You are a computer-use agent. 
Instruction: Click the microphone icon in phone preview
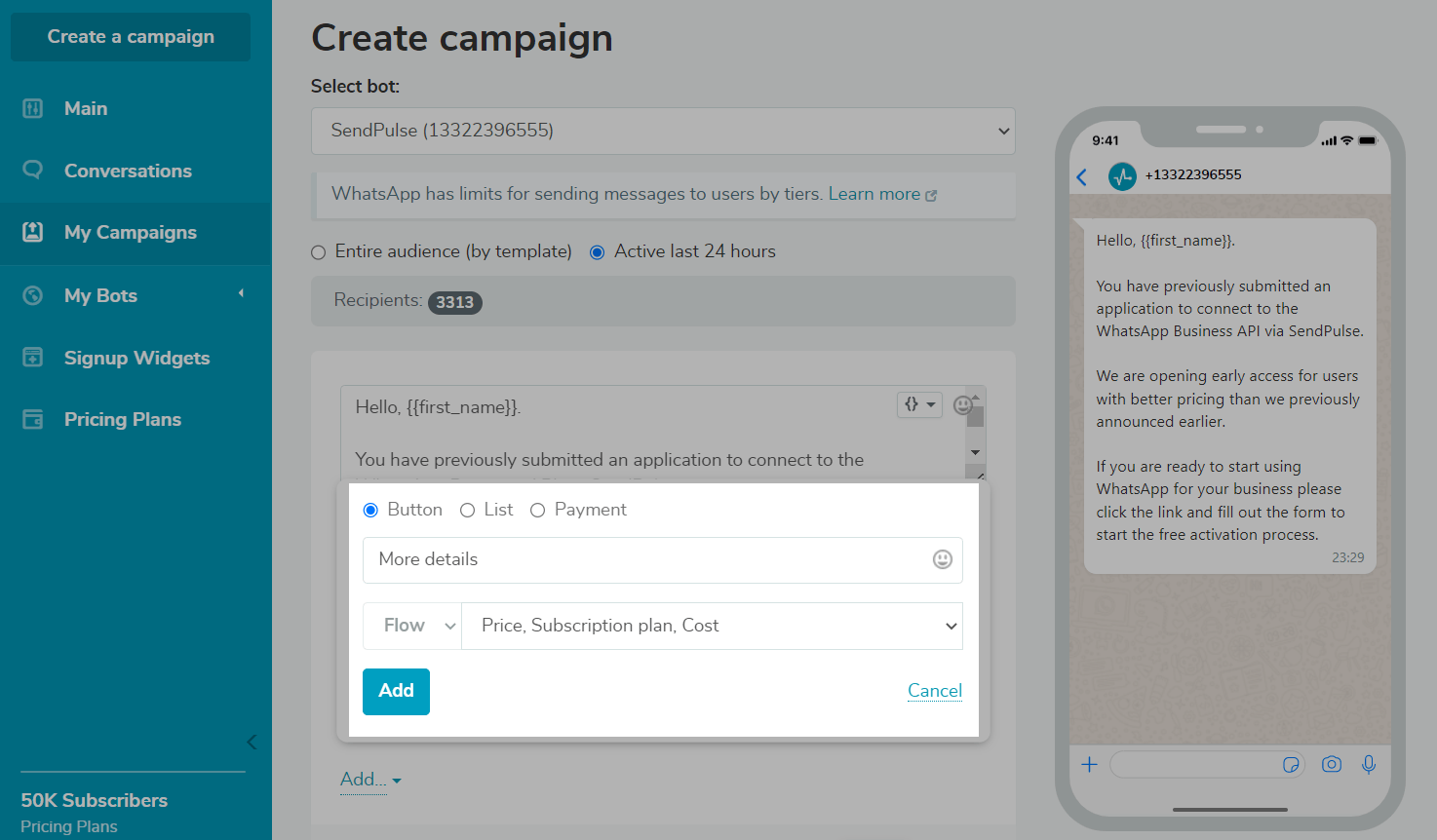(1369, 765)
